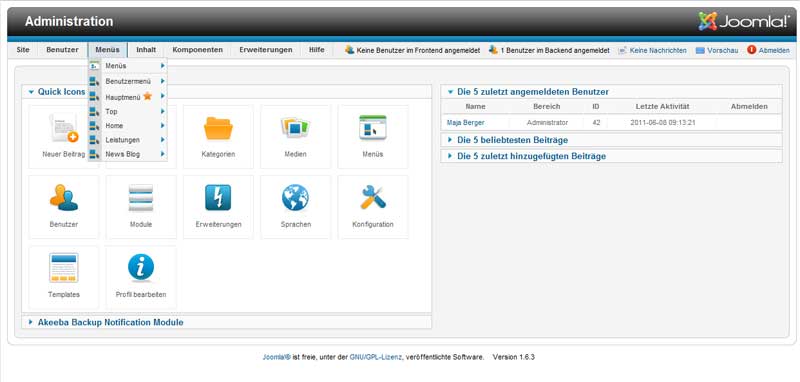Click the Vorschau preview icon
The width and height of the screenshot is (800, 382).
click(x=700, y=50)
